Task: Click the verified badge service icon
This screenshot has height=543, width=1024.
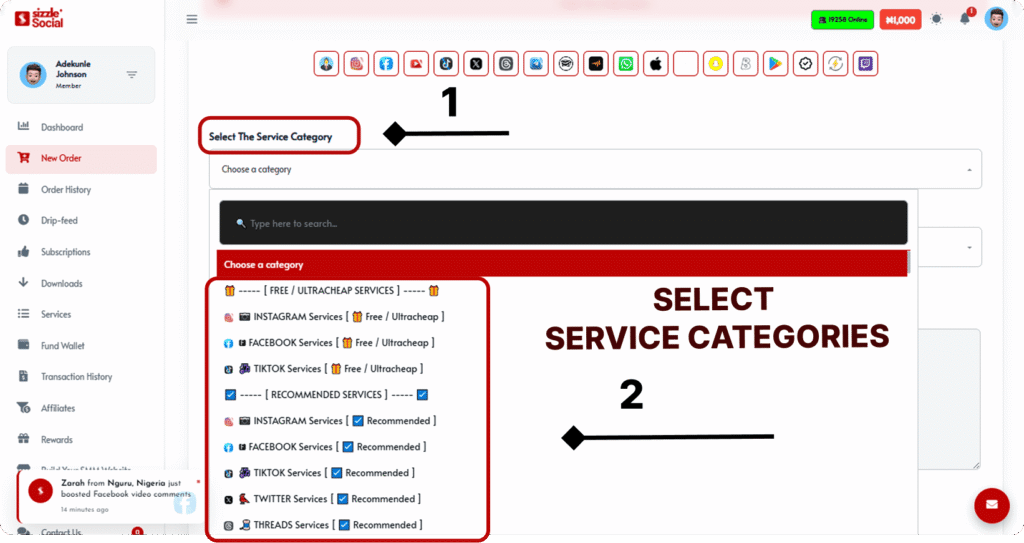Action: 805,63
